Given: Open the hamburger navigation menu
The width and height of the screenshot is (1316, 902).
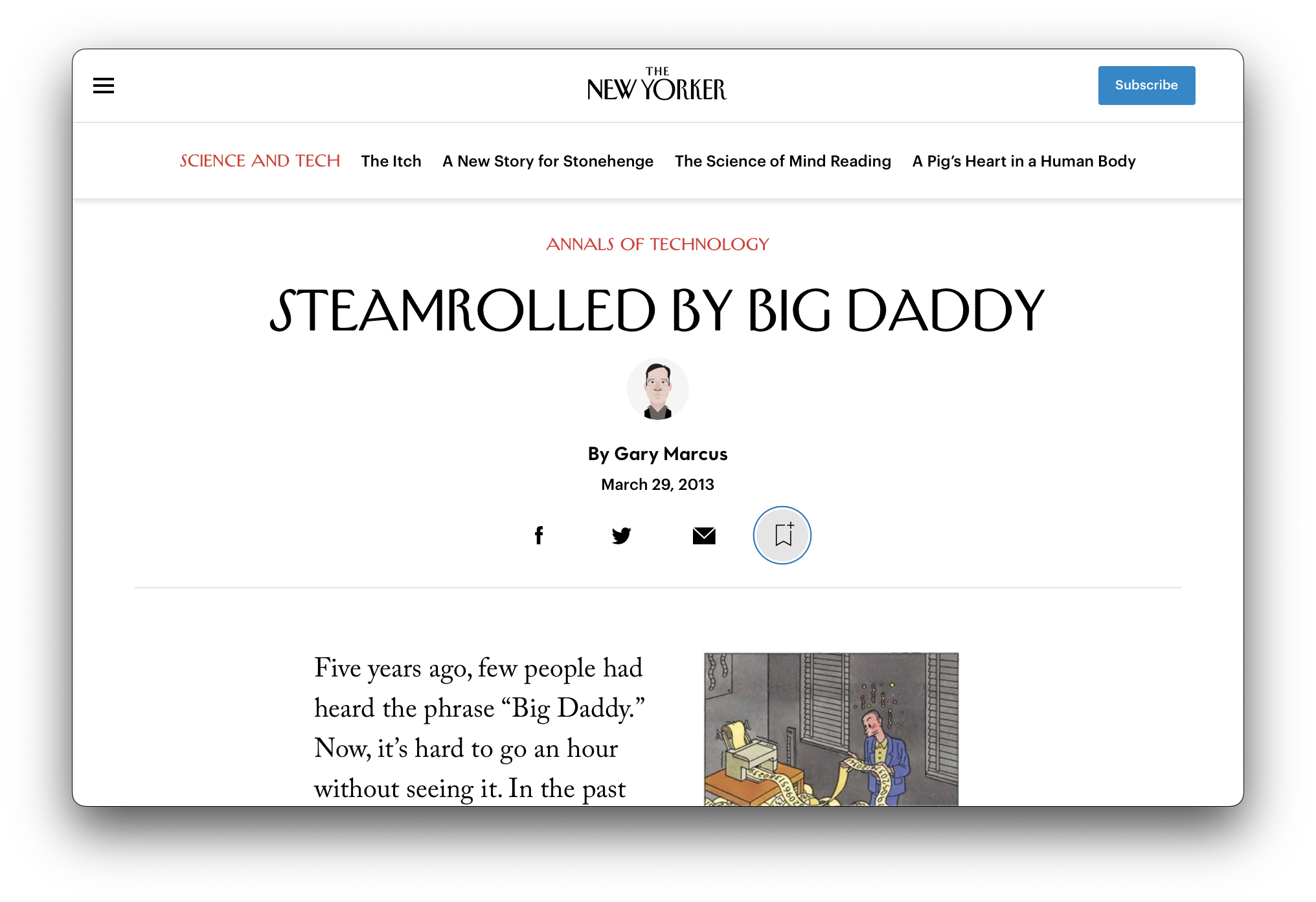Looking at the screenshot, I should pos(104,86).
